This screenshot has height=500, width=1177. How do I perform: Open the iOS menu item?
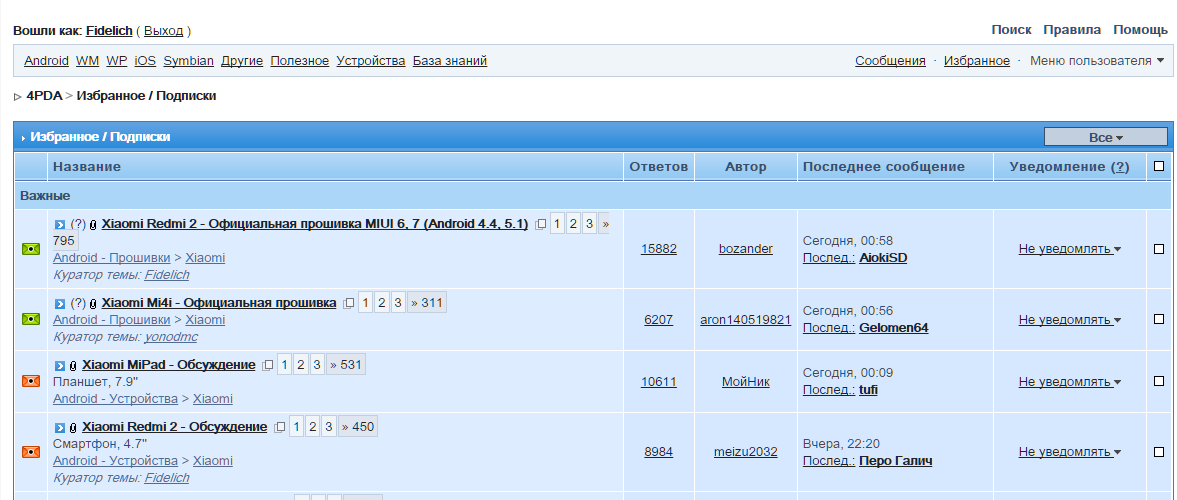pyautogui.click(x=145, y=61)
